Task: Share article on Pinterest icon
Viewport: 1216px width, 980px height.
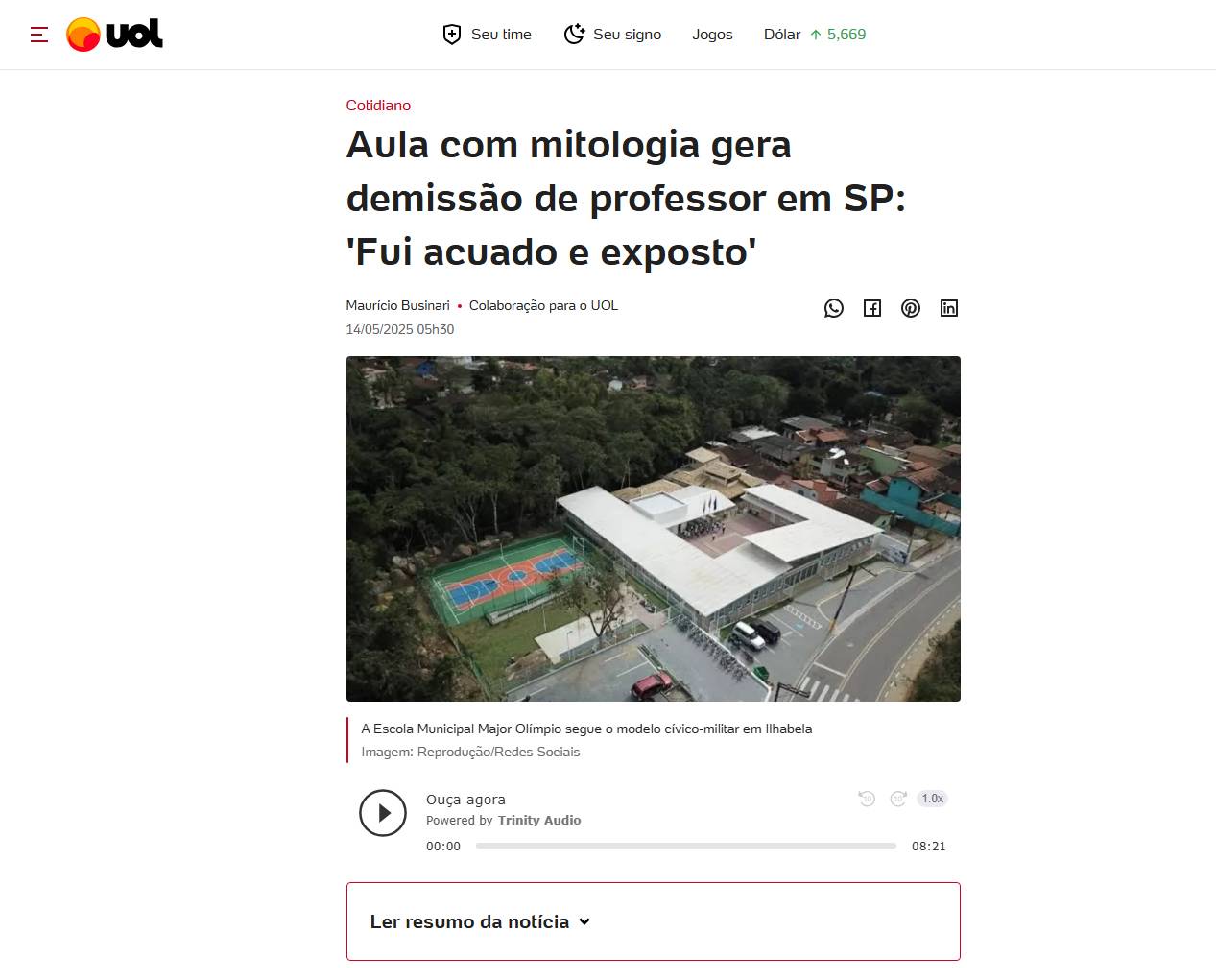Action: 911,308
